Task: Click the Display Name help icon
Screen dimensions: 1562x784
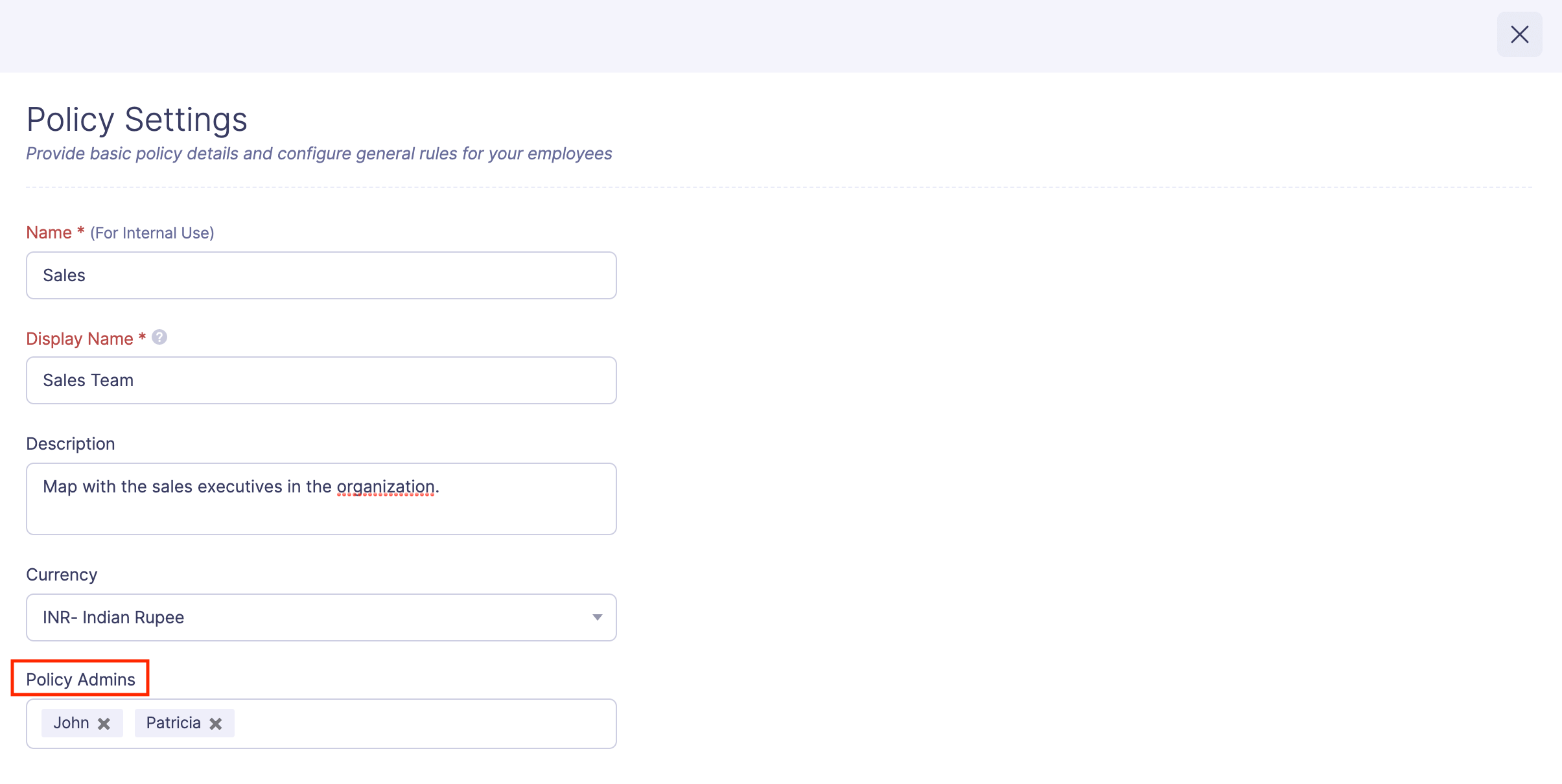Action: click(x=159, y=337)
